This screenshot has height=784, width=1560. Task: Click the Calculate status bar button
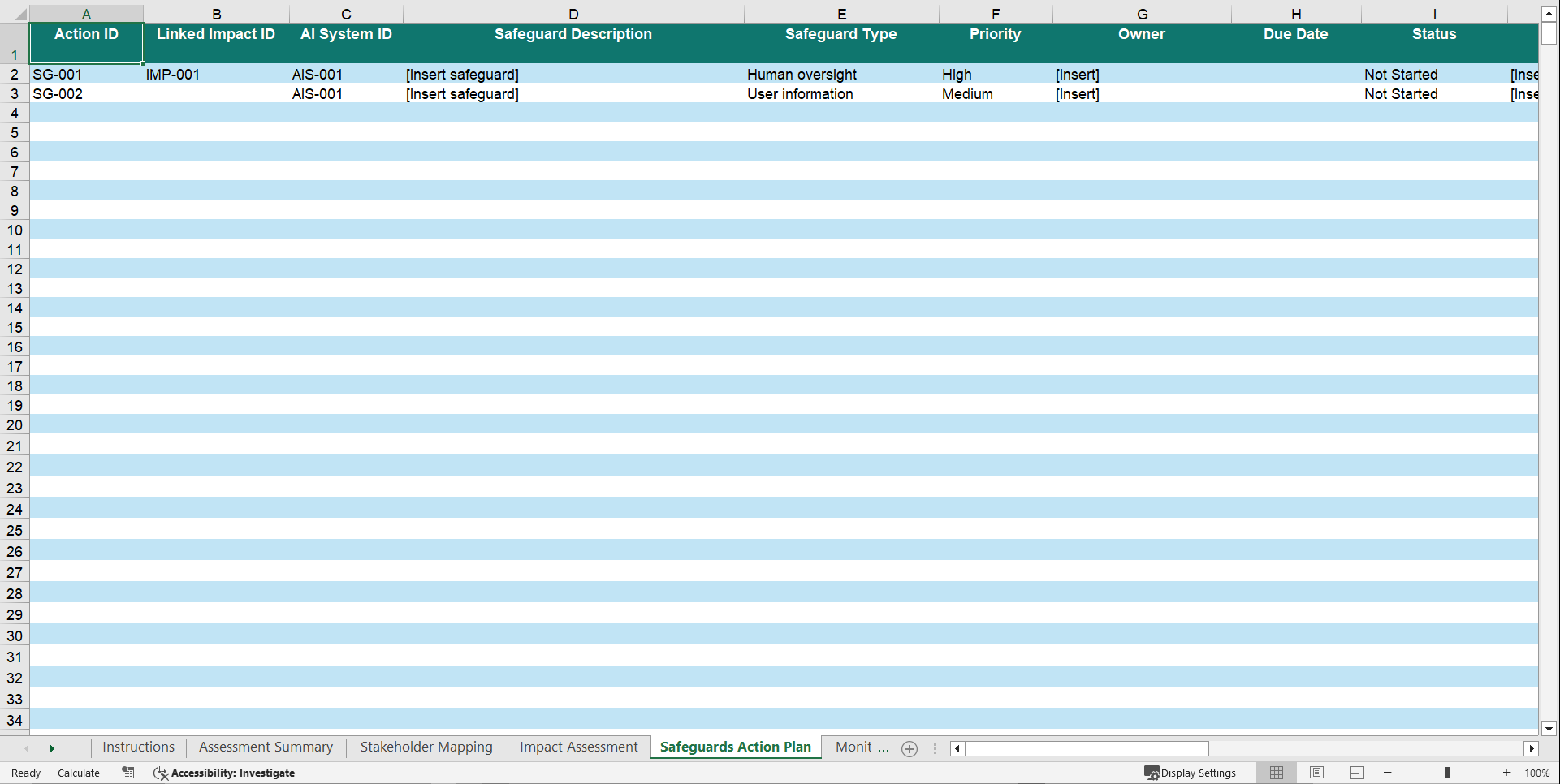click(x=79, y=773)
